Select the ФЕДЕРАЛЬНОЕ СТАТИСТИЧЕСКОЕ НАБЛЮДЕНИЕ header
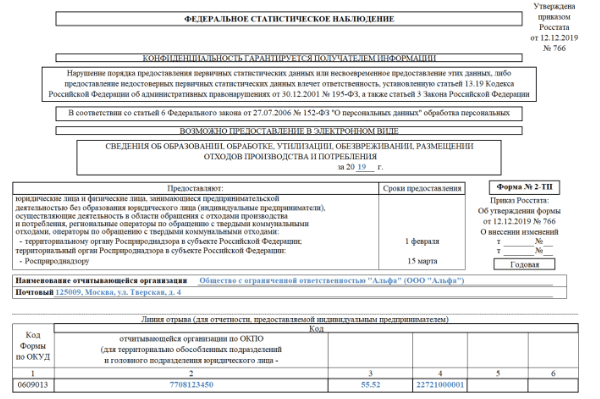Image resolution: width=600 pixels, height=399 pixels. coord(289,19)
